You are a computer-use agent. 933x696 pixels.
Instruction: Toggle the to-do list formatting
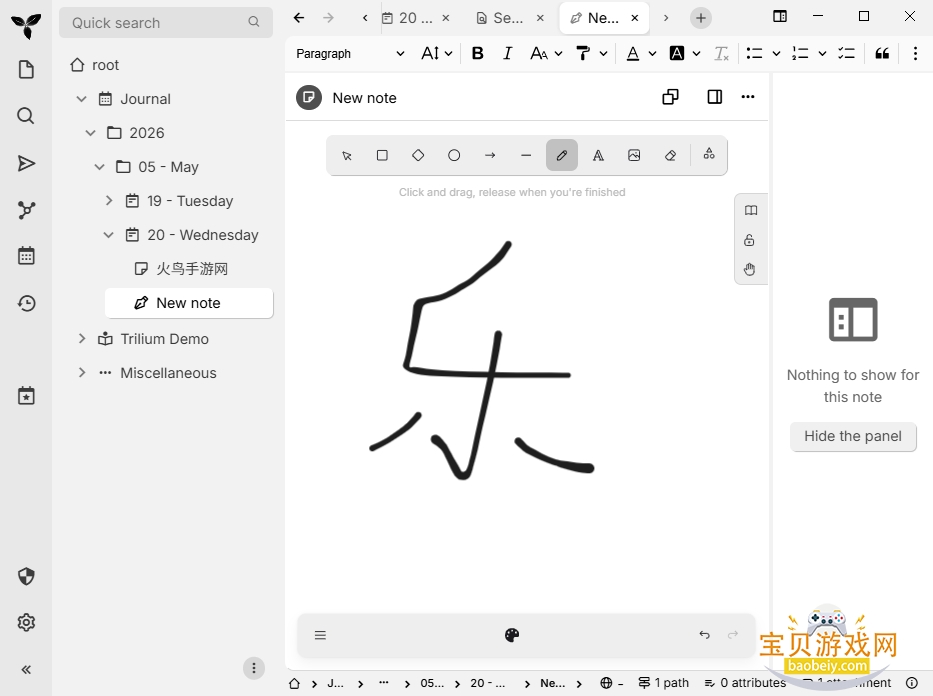846,54
